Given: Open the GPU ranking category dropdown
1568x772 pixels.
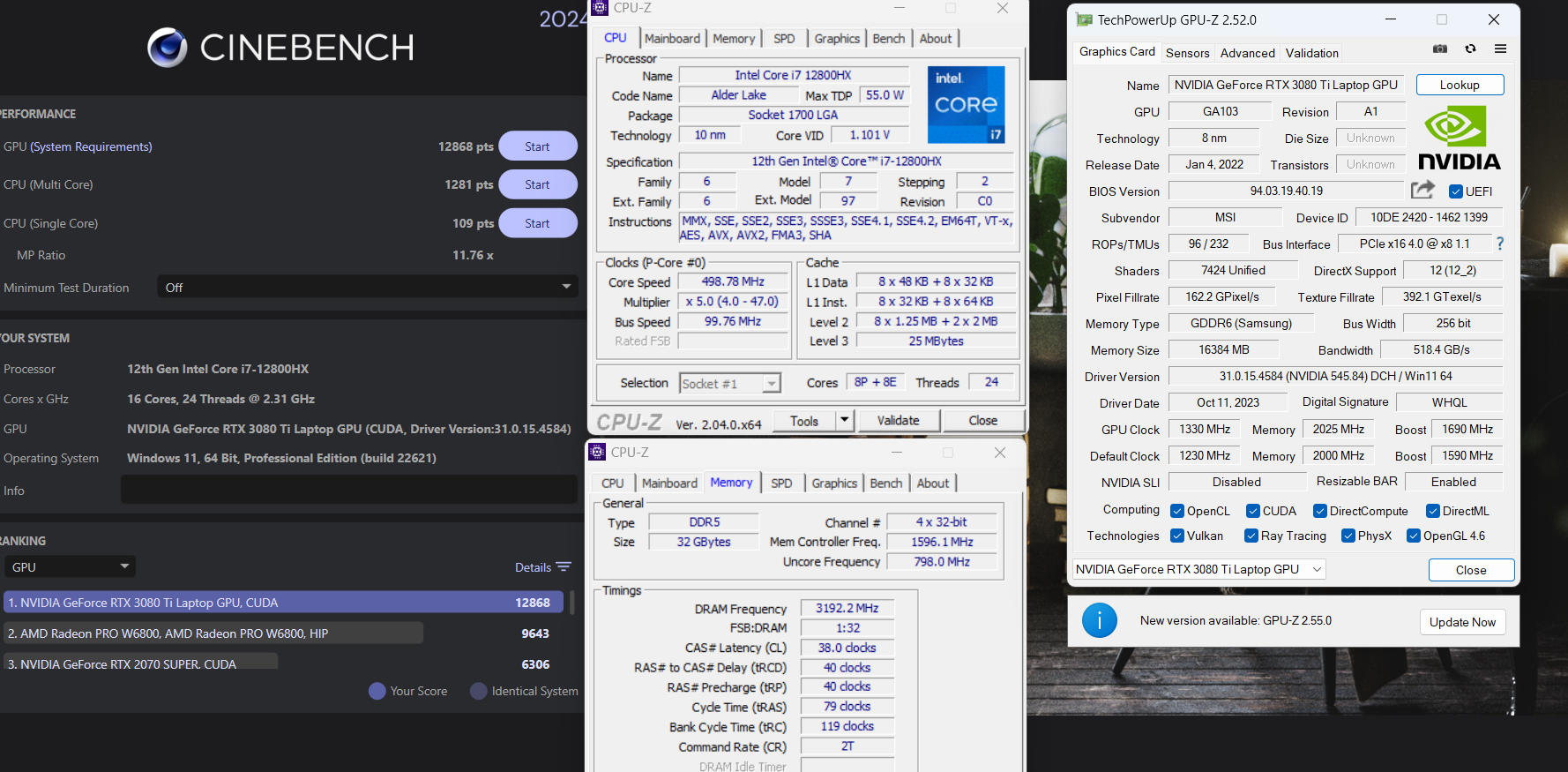Looking at the screenshot, I should coord(70,566).
